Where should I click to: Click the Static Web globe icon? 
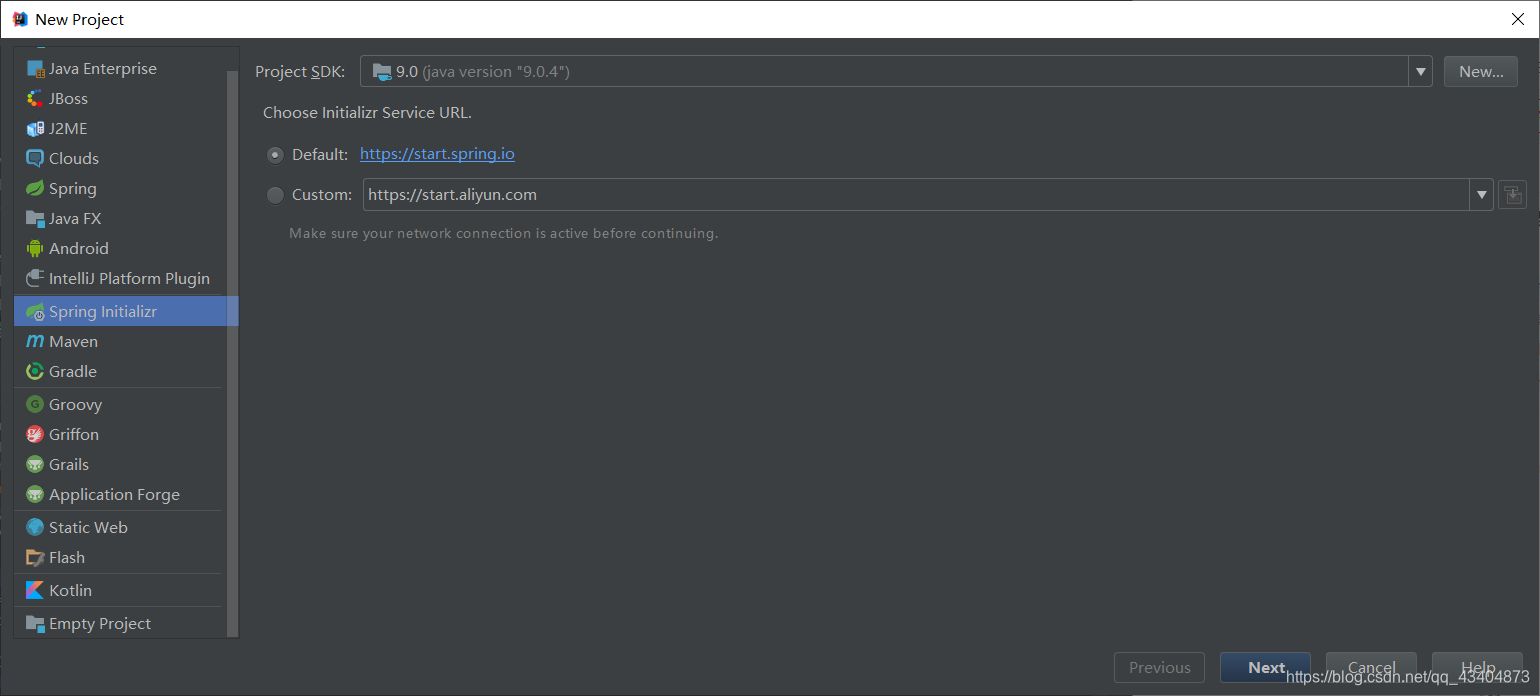coord(35,528)
